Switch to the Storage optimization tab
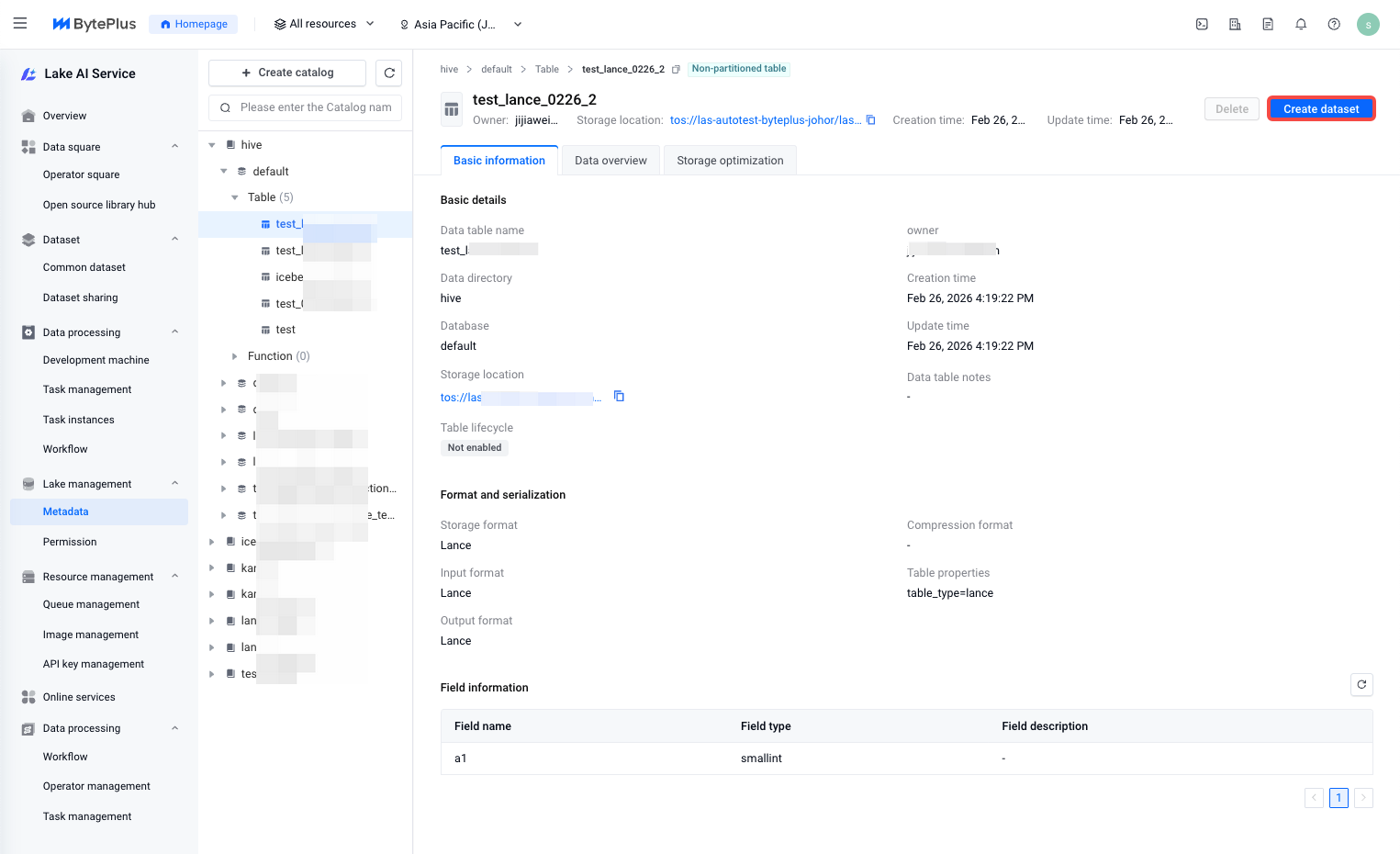Image resolution: width=1400 pixels, height=854 pixels. [x=730, y=161]
